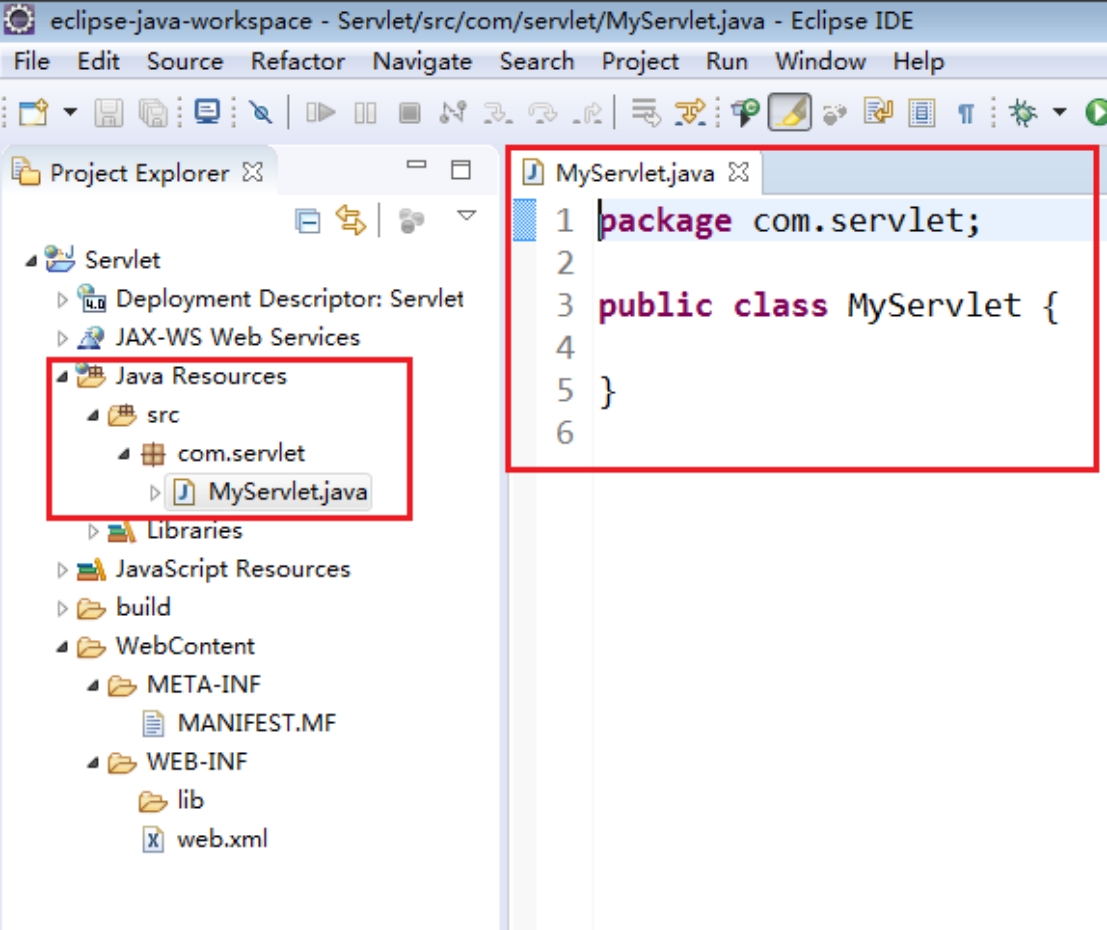The width and height of the screenshot is (1107, 930).
Task: Expand Deployment Descriptor: Servlet node
Action: coord(62,300)
